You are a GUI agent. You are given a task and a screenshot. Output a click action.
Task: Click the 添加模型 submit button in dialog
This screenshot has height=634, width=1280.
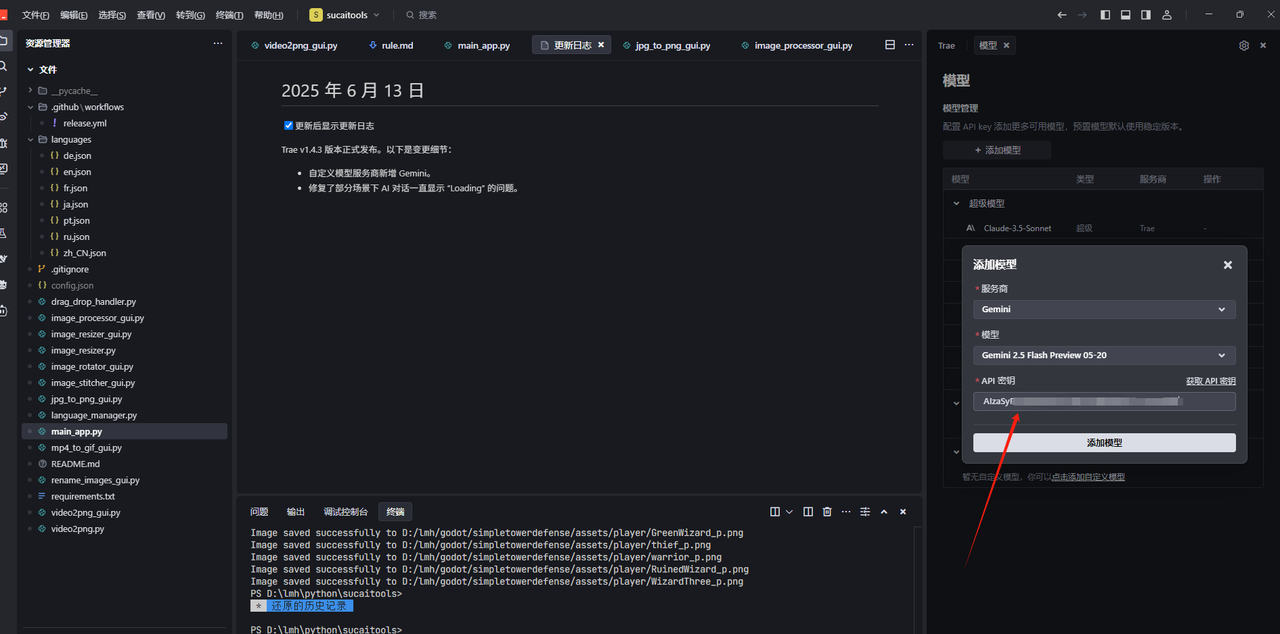pyautogui.click(x=1104, y=442)
